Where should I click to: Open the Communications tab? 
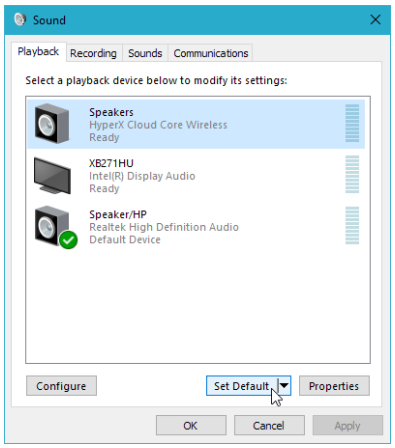pos(211,53)
